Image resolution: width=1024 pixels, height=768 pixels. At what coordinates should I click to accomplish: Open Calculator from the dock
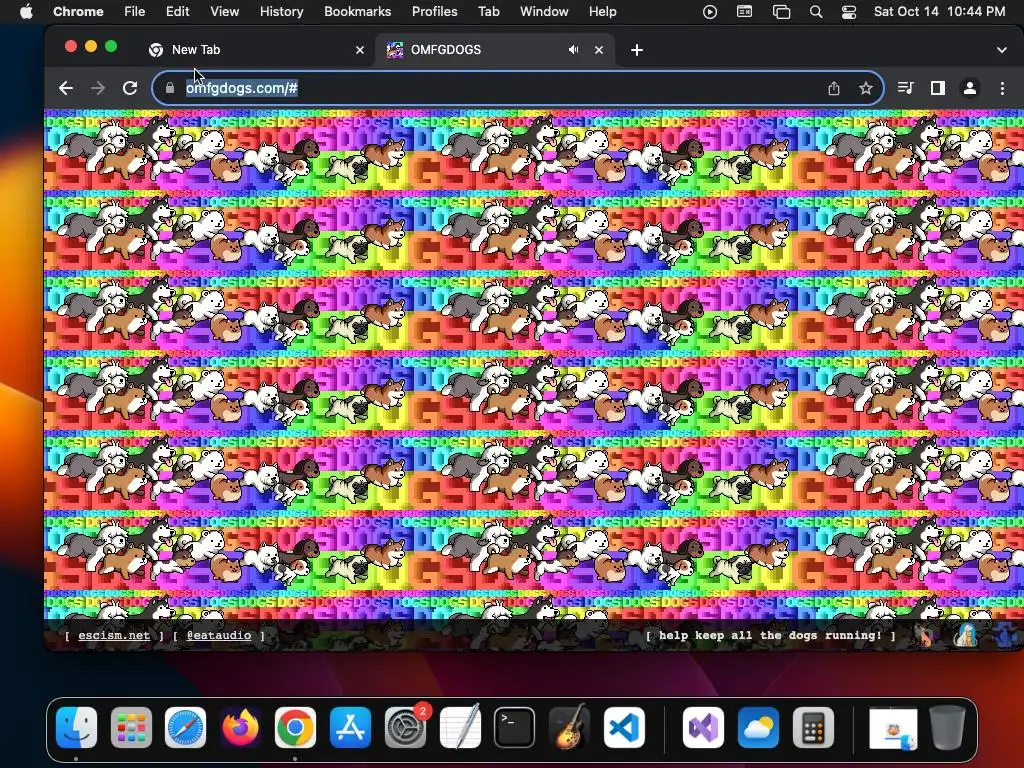(x=813, y=728)
